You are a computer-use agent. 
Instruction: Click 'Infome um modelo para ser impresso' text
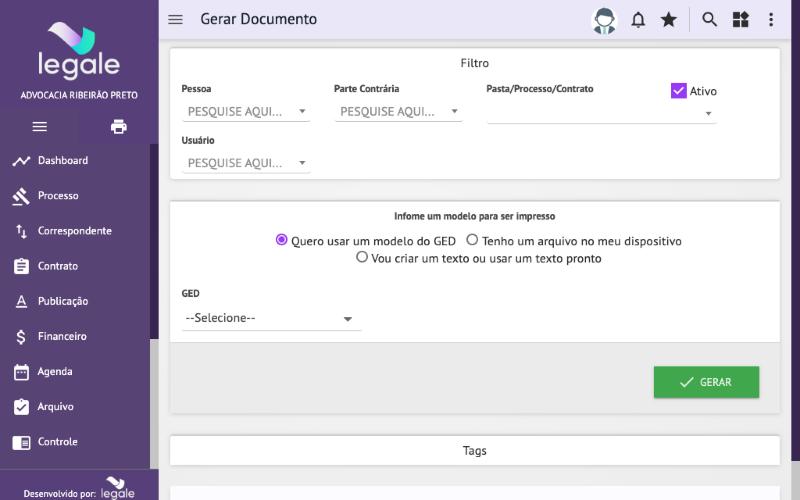point(474,216)
